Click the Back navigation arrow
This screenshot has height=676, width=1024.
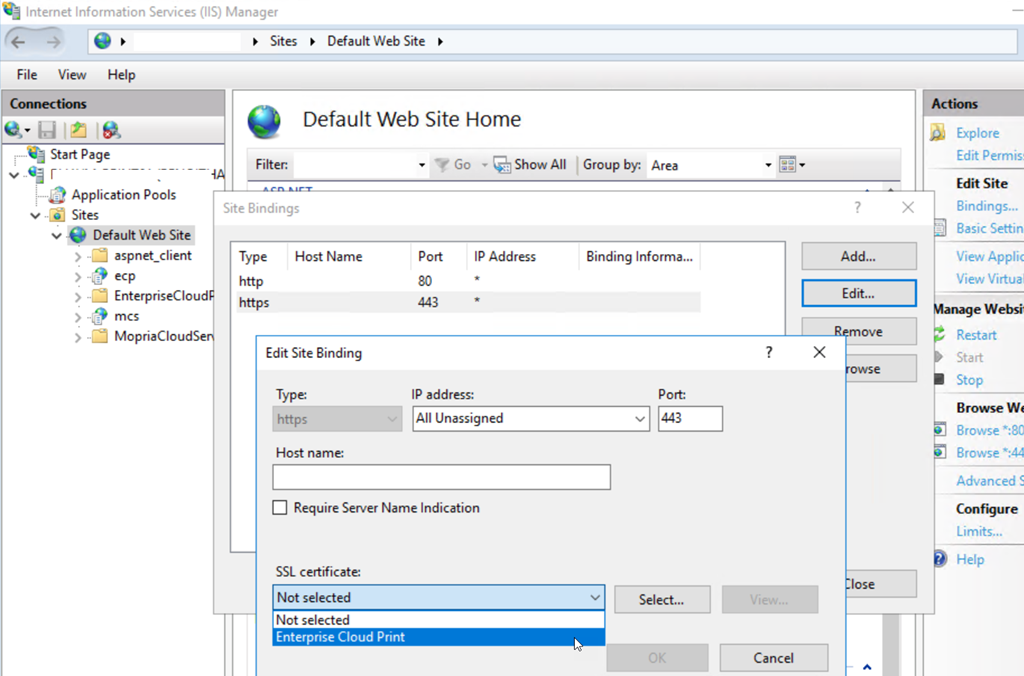pyautogui.click(x=19, y=41)
